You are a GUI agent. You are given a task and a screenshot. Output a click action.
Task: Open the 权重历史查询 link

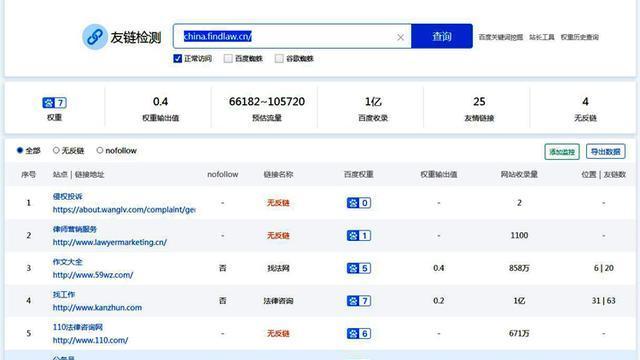[x=580, y=37]
